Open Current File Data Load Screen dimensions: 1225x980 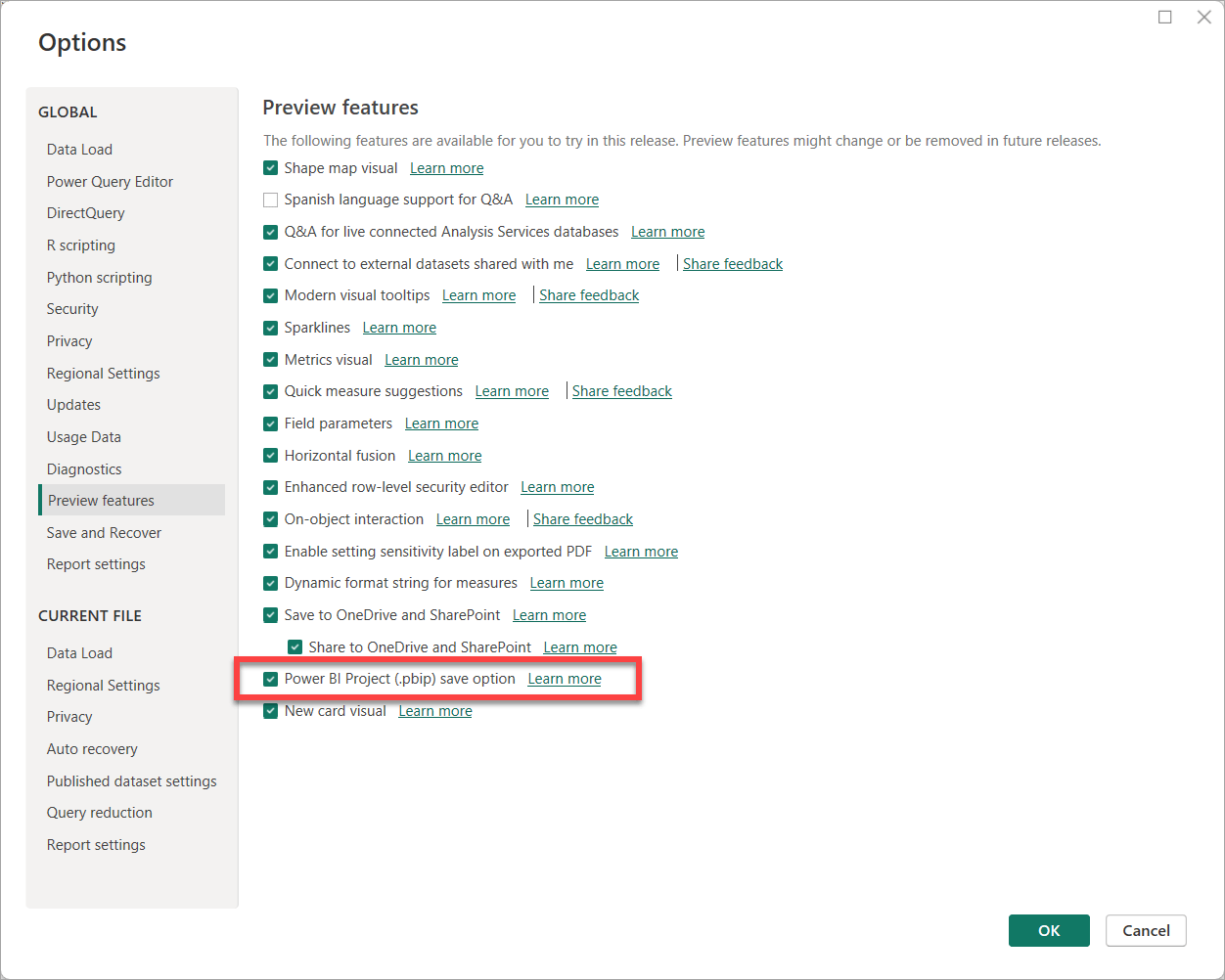(79, 653)
